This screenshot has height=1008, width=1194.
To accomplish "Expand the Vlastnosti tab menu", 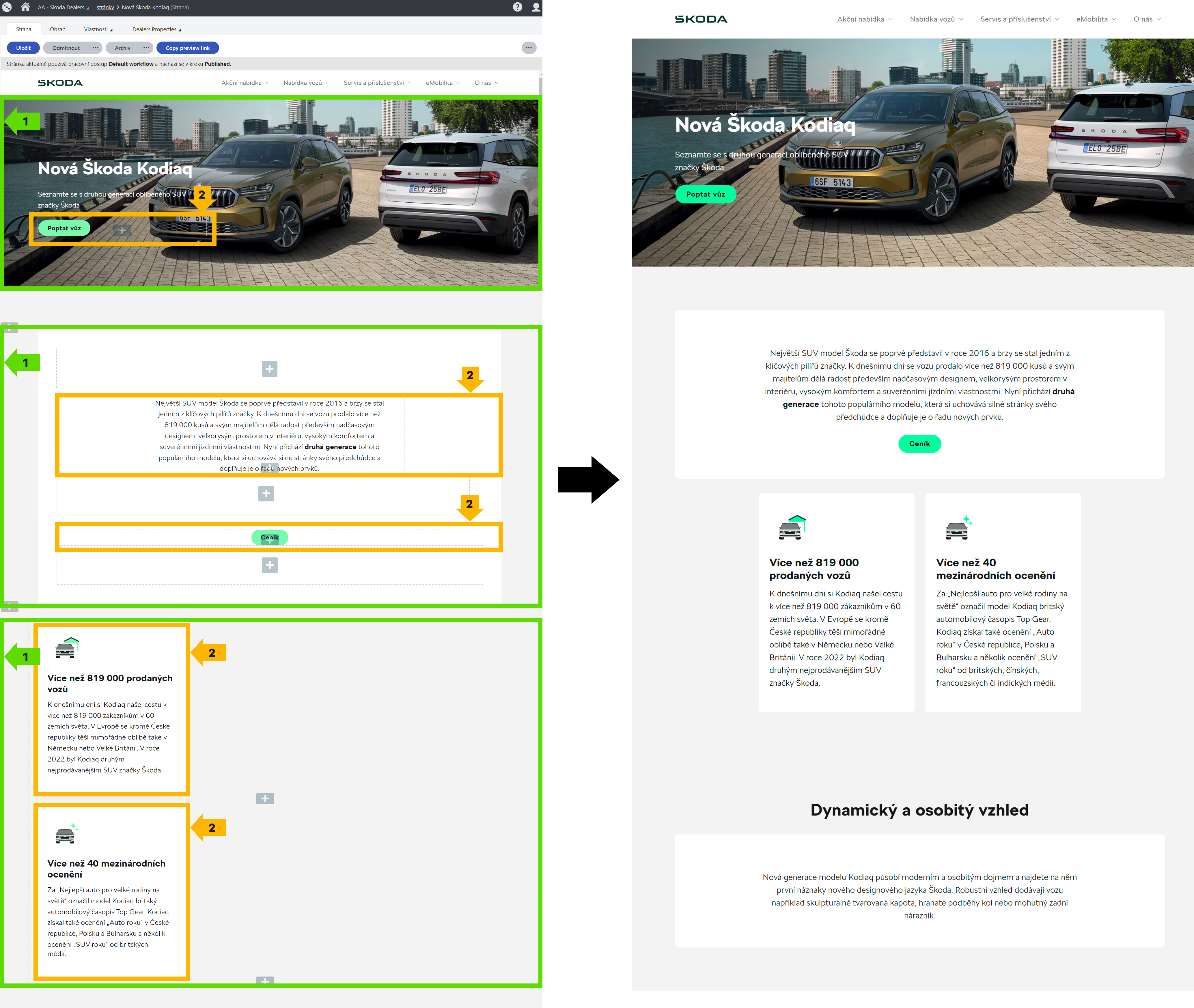I will tap(98, 29).
